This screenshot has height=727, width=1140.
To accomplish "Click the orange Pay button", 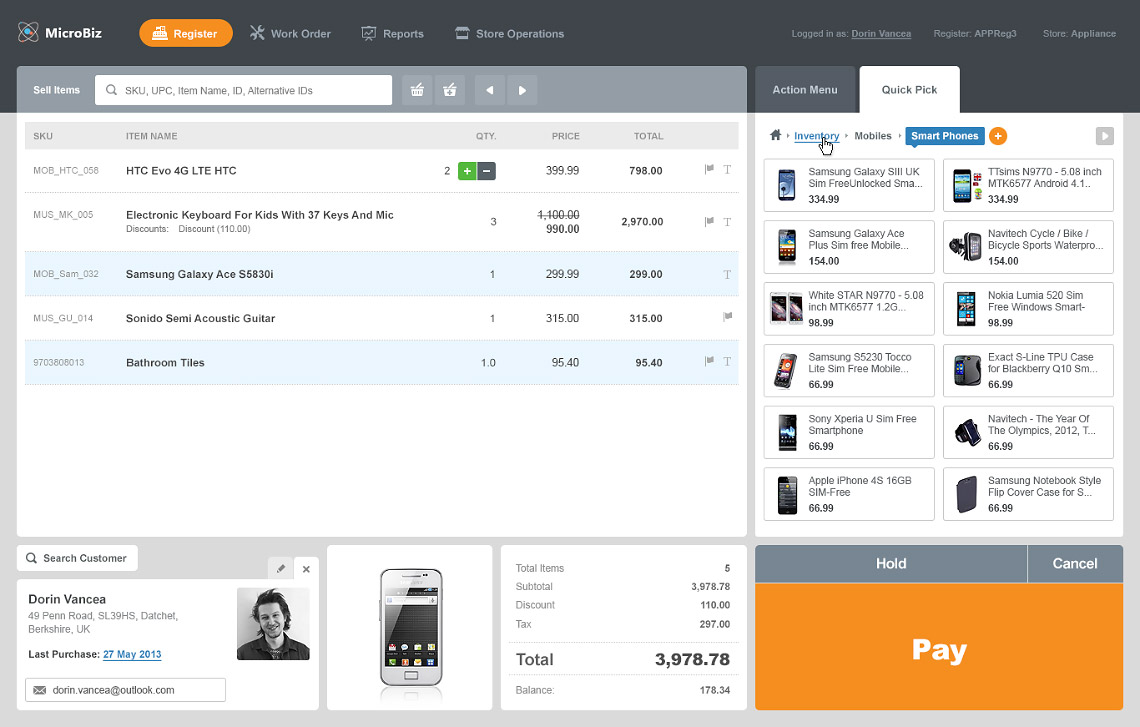I will (x=939, y=647).
